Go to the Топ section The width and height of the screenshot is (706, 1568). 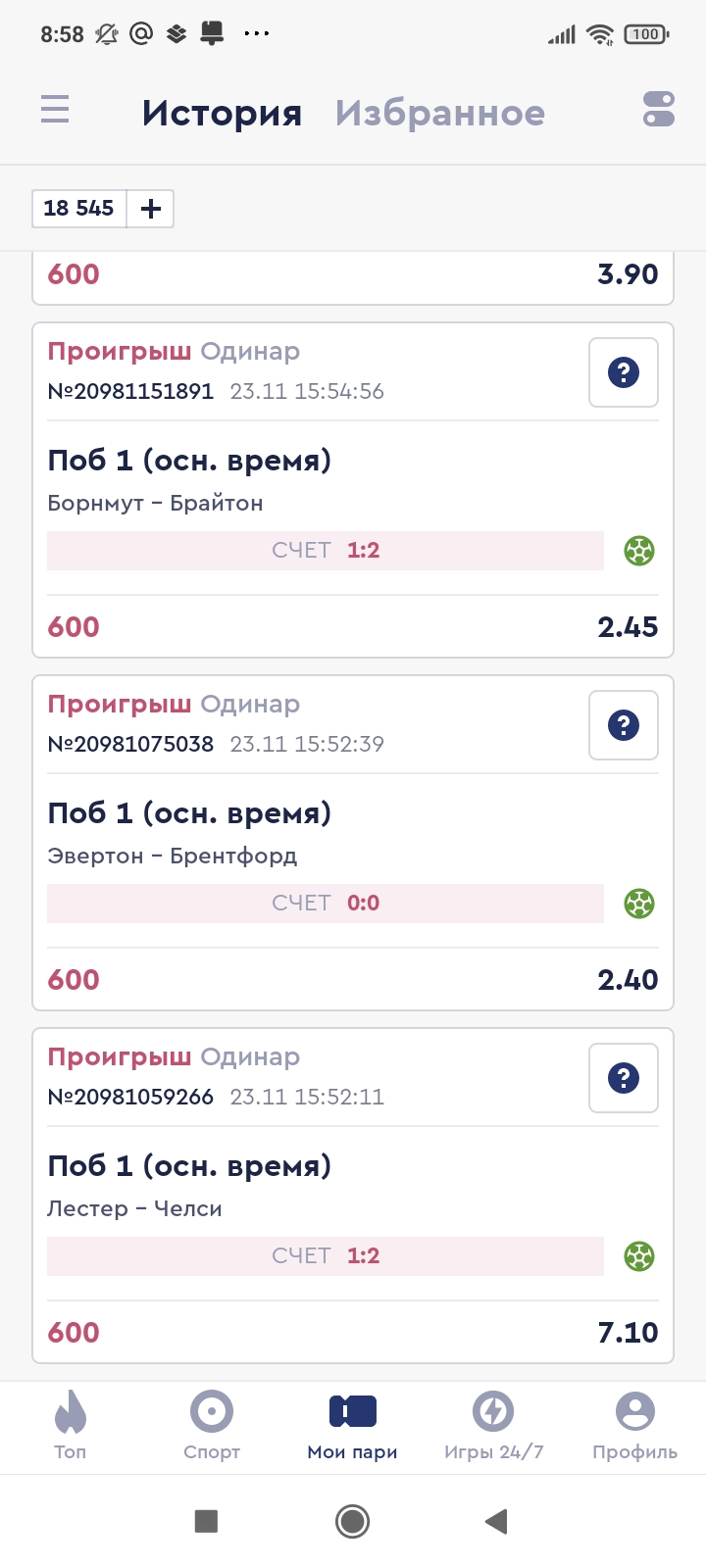coord(70,1426)
